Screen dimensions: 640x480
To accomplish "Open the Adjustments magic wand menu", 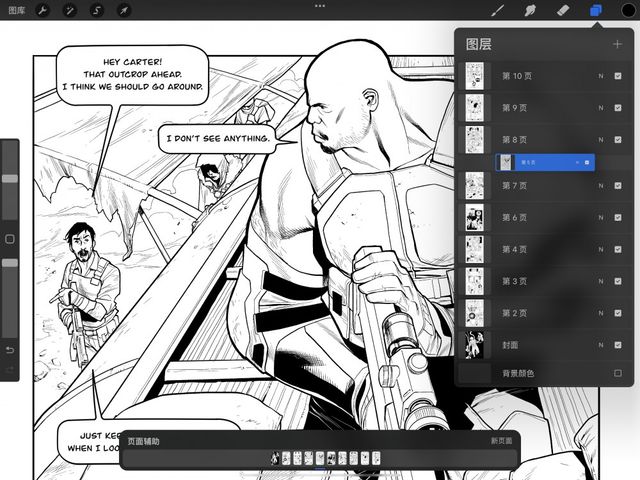I will pyautogui.click(x=70, y=10).
